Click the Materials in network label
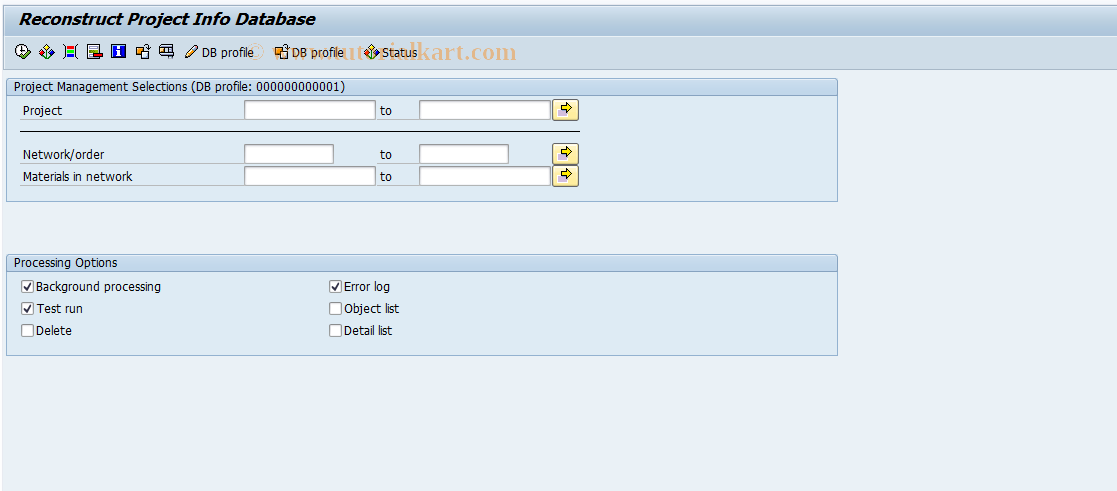Screen dimensions: 1117x491 tap(78, 176)
